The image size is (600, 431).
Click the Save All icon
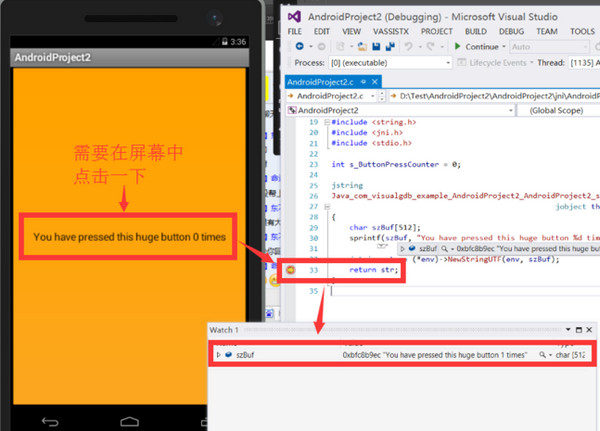click(x=390, y=47)
